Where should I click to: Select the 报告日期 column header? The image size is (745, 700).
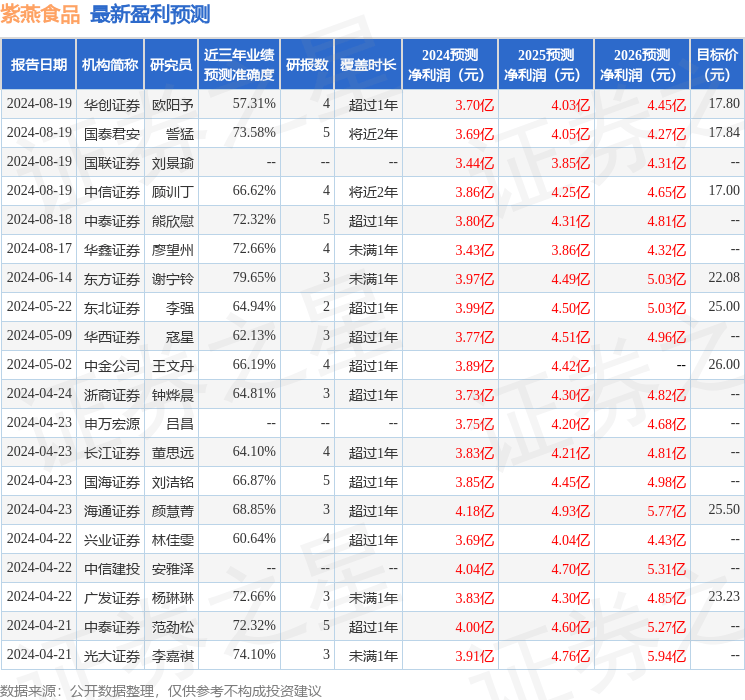coord(38,65)
